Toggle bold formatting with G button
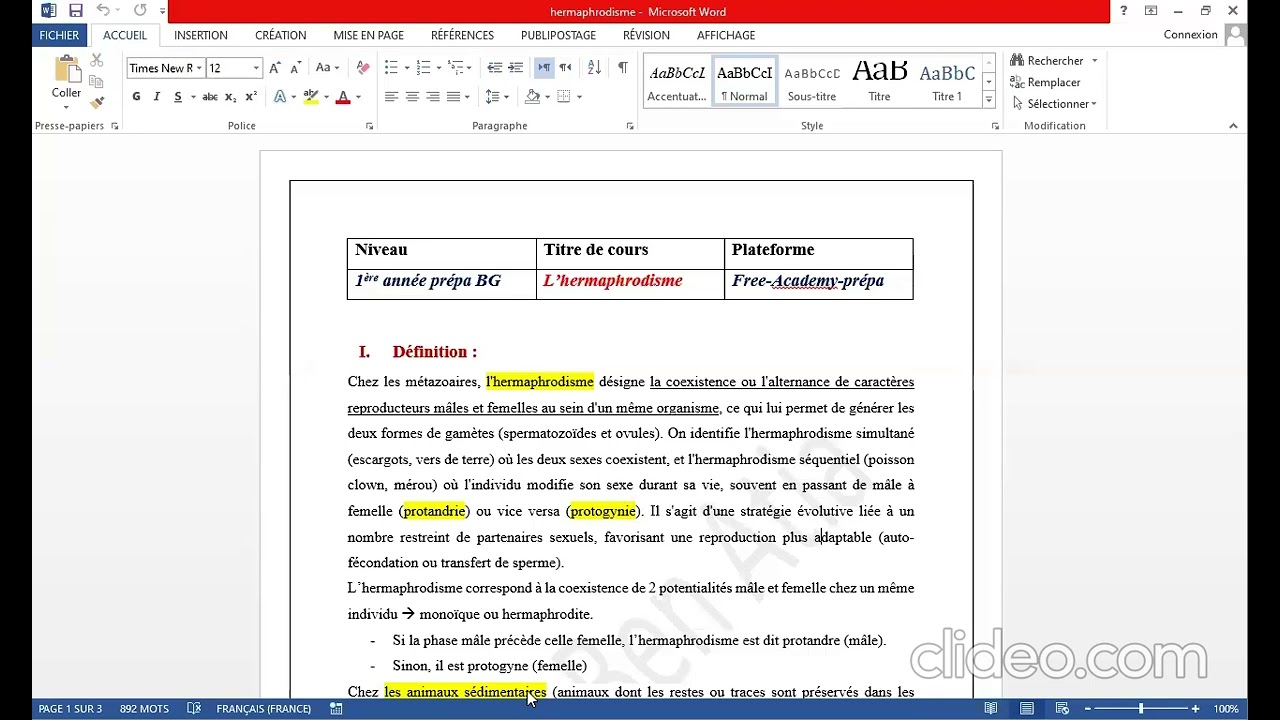This screenshot has width=1280, height=720. [136, 97]
